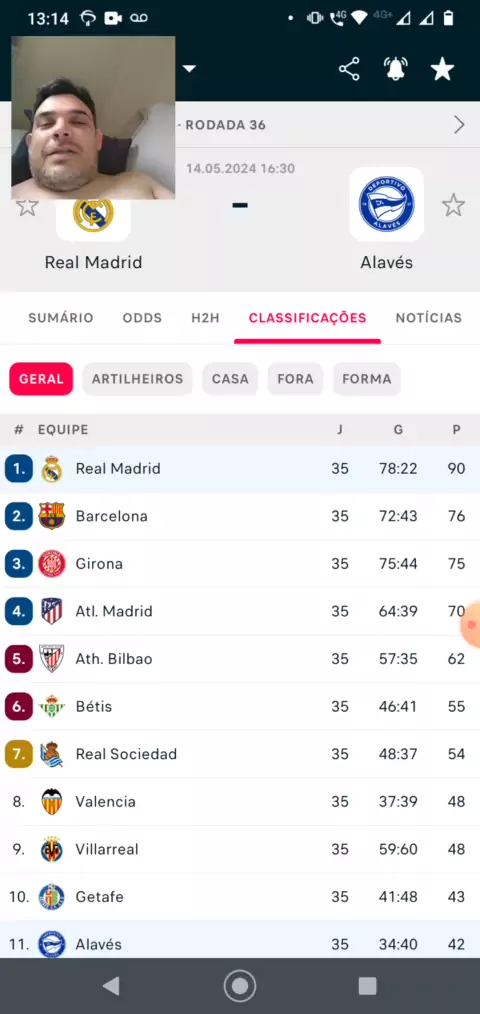Go to next round with Rodada 36 chevron
The width and height of the screenshot is (480, 1014).
pyautogui.click(x=459, y=125)
